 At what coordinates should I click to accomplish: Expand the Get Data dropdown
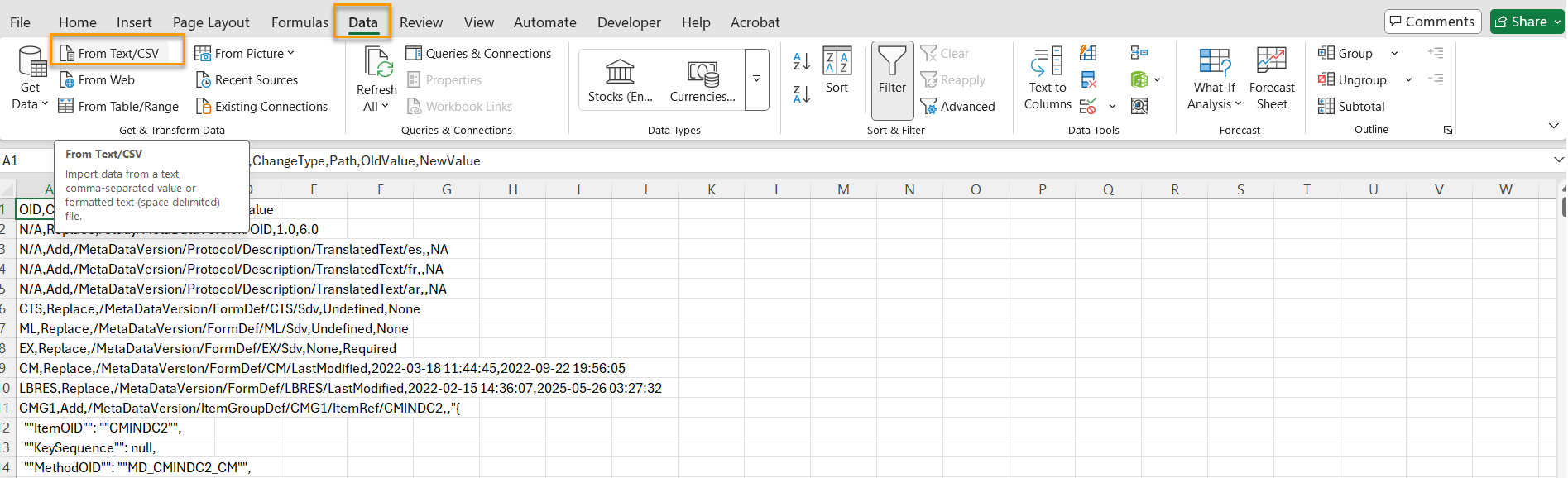(30, 104)
